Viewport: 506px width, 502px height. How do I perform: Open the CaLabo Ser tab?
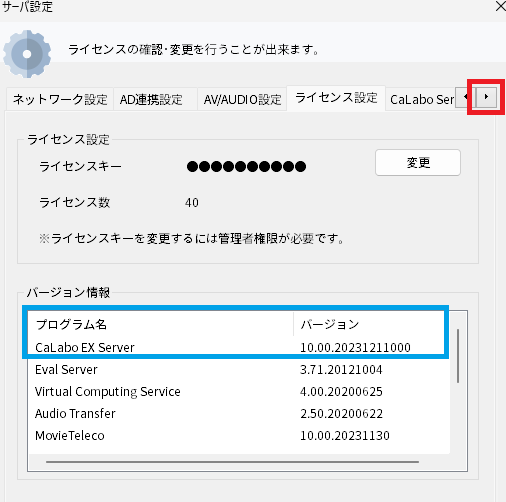click(421, 99)
